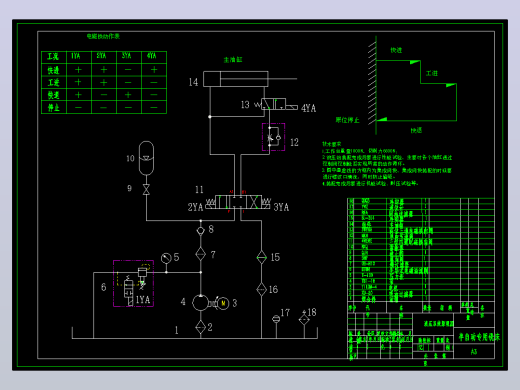Click the diamond symbol numbered 16
Screen dimensions: 520x390
[x=261, y=289]
